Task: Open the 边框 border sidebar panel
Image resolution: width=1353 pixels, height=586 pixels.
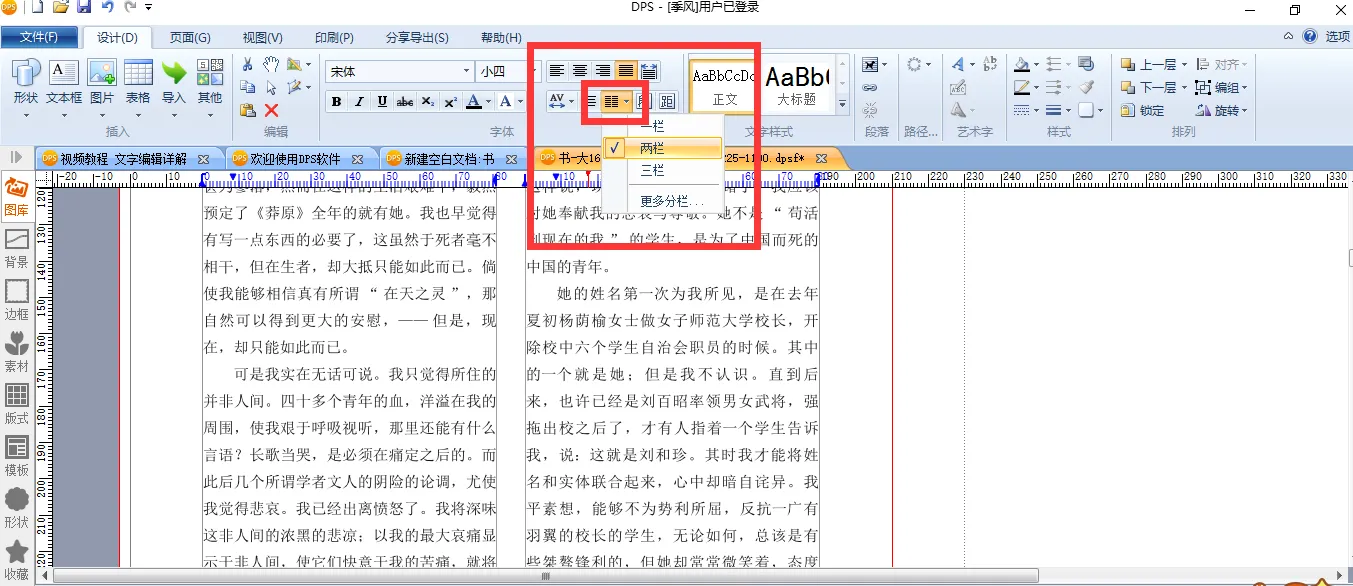Action: click(x=17, y=300)
